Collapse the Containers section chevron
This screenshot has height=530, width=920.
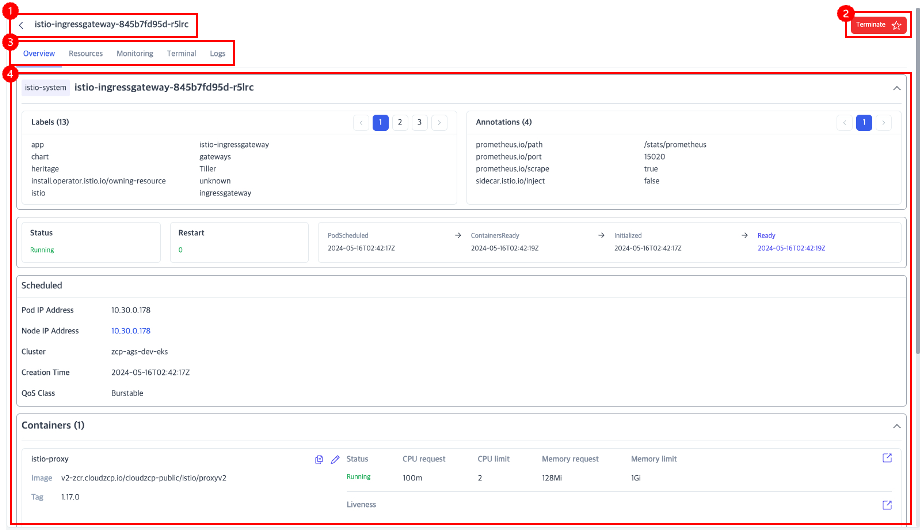[x=897, y=426]
